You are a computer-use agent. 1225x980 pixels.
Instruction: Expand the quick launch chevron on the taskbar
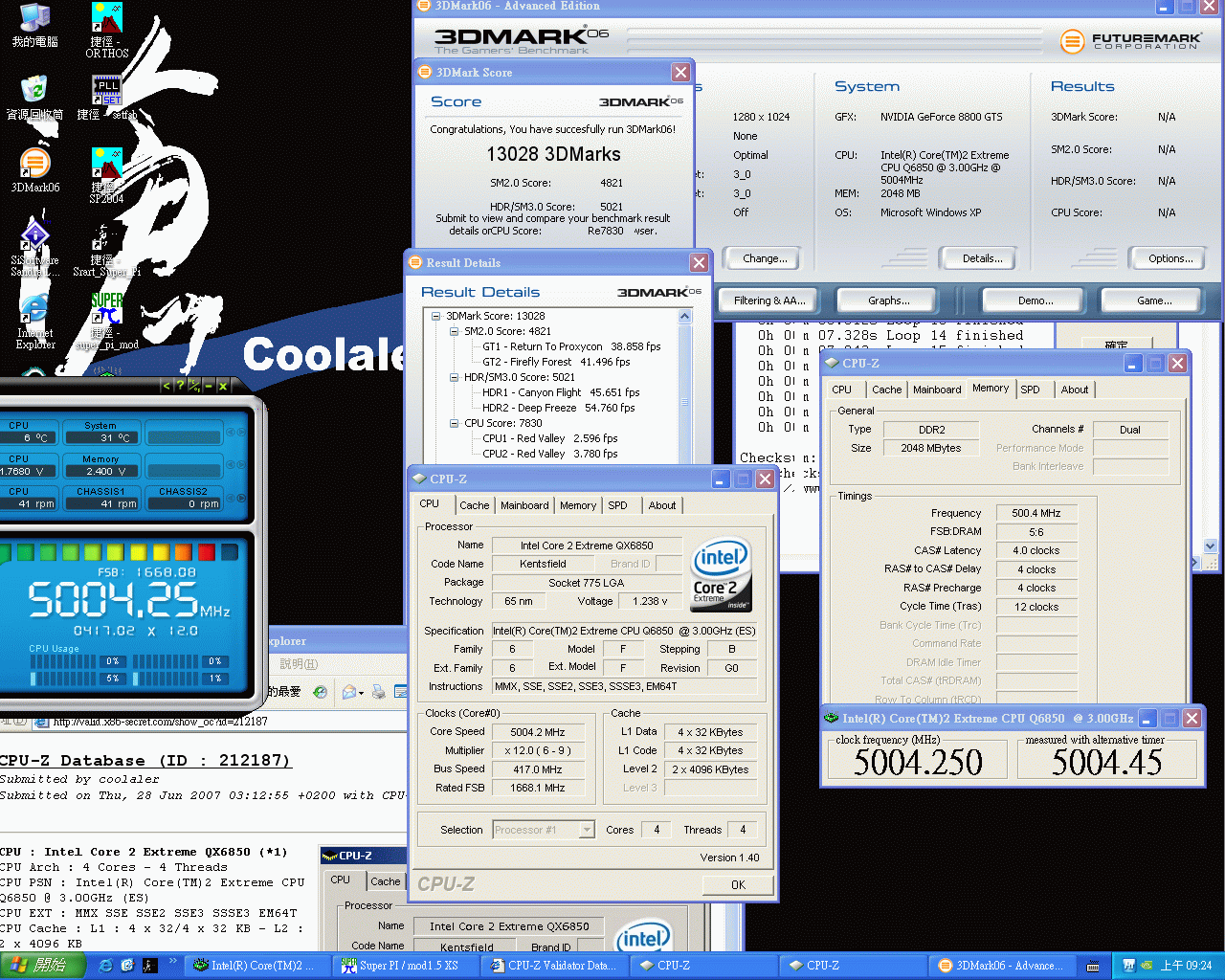click(x=173, y=962)
